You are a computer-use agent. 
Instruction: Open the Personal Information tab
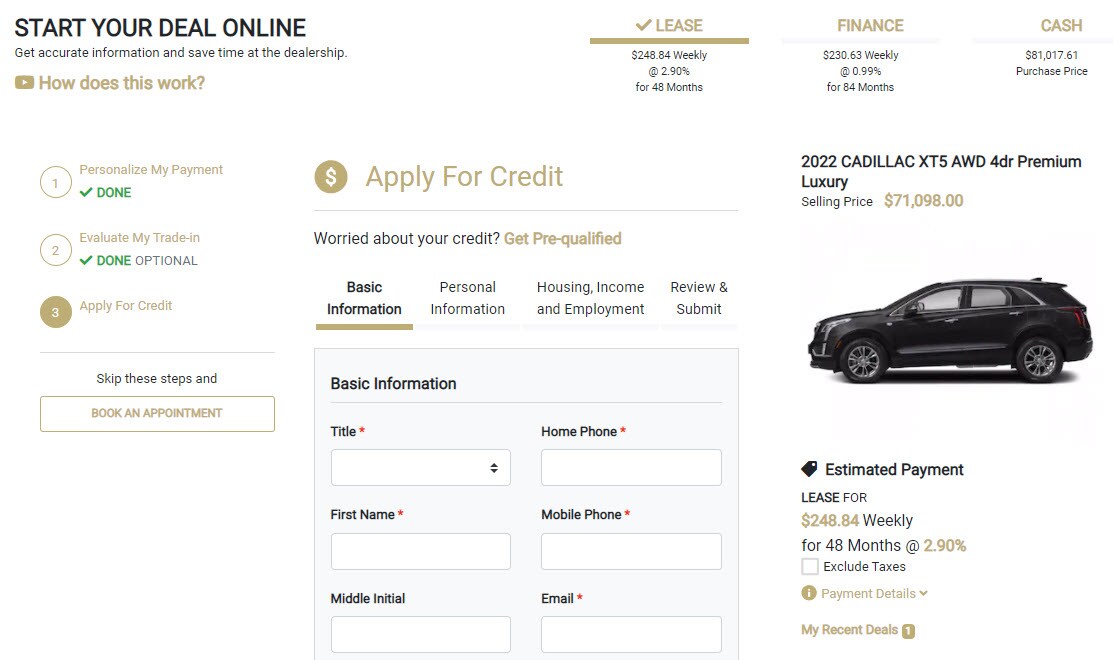[x=467, y=299]
